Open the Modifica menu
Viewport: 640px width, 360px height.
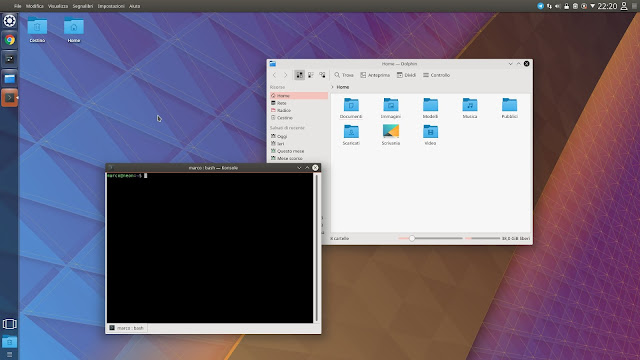point(35,6)
